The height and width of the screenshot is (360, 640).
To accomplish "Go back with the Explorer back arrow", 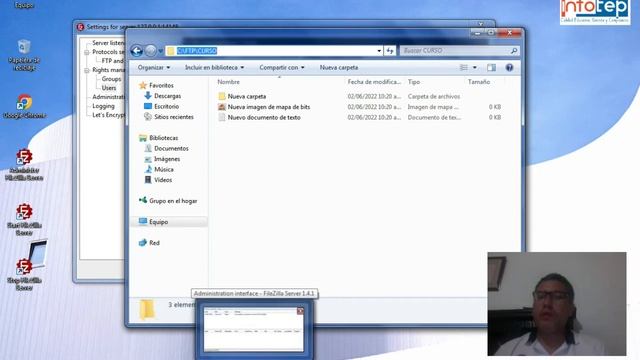I will tap(137, 51).
